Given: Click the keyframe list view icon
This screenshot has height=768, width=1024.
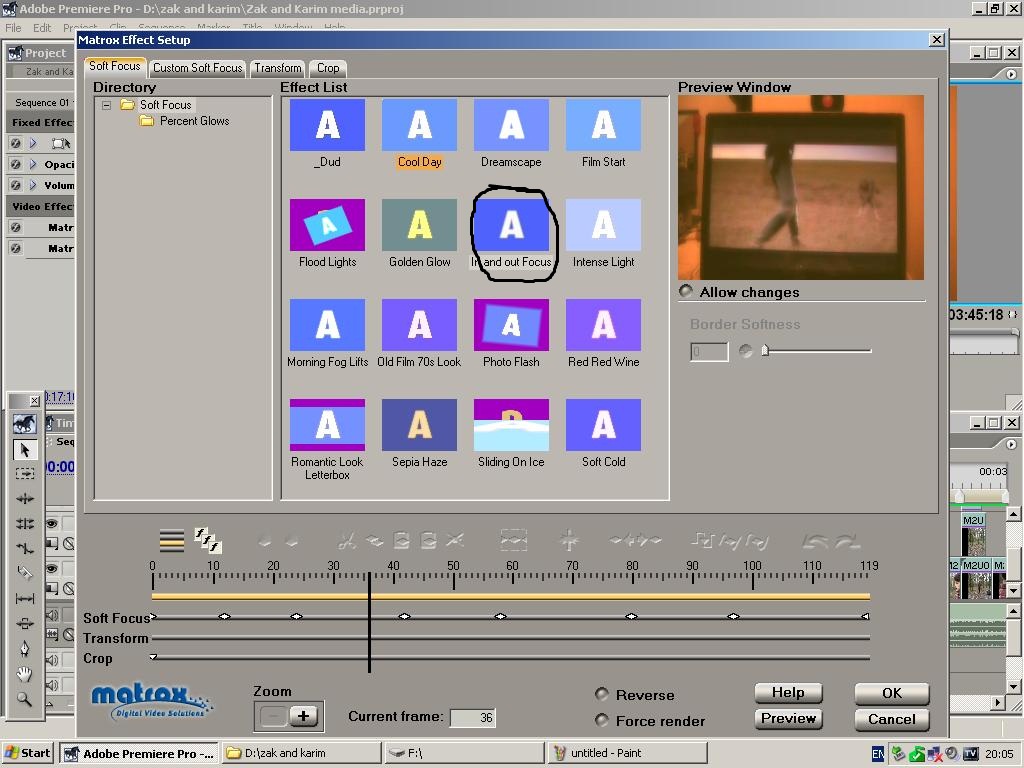Looking at the screenshot, I should point(172,541).
